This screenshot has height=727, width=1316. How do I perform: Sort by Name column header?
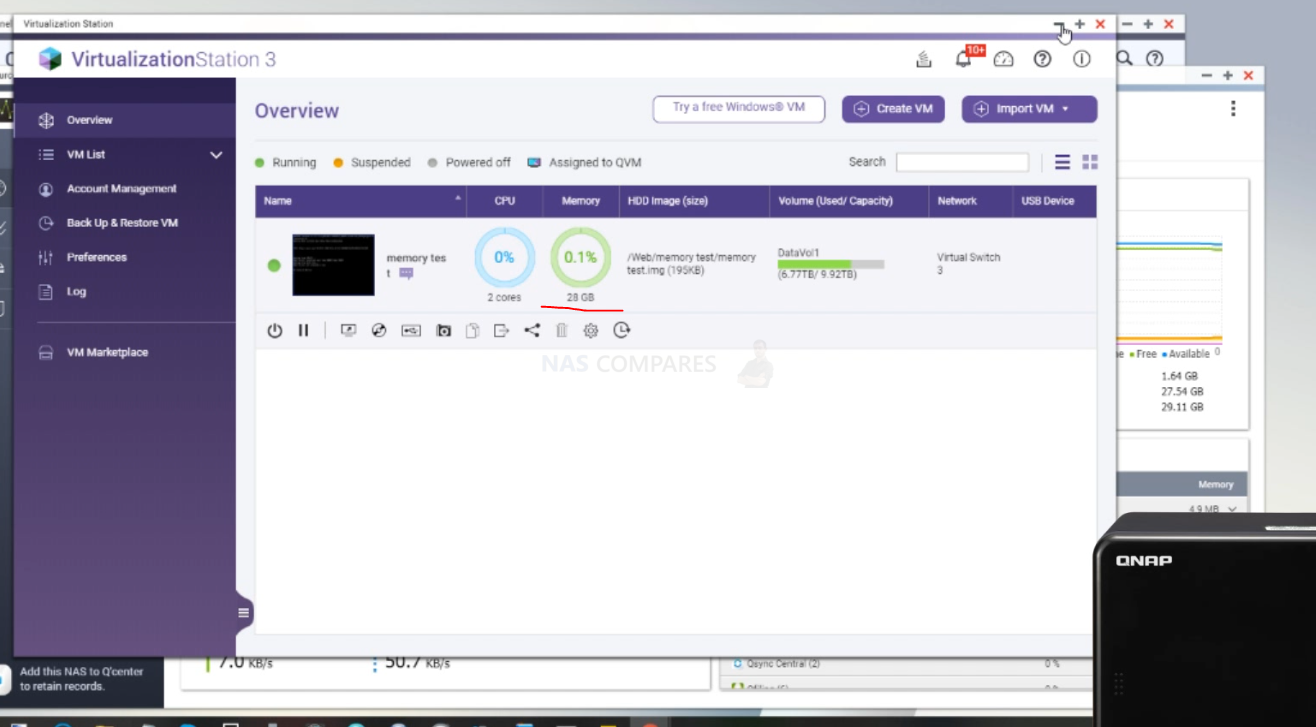pyautogui.click(x=360, y=201)
